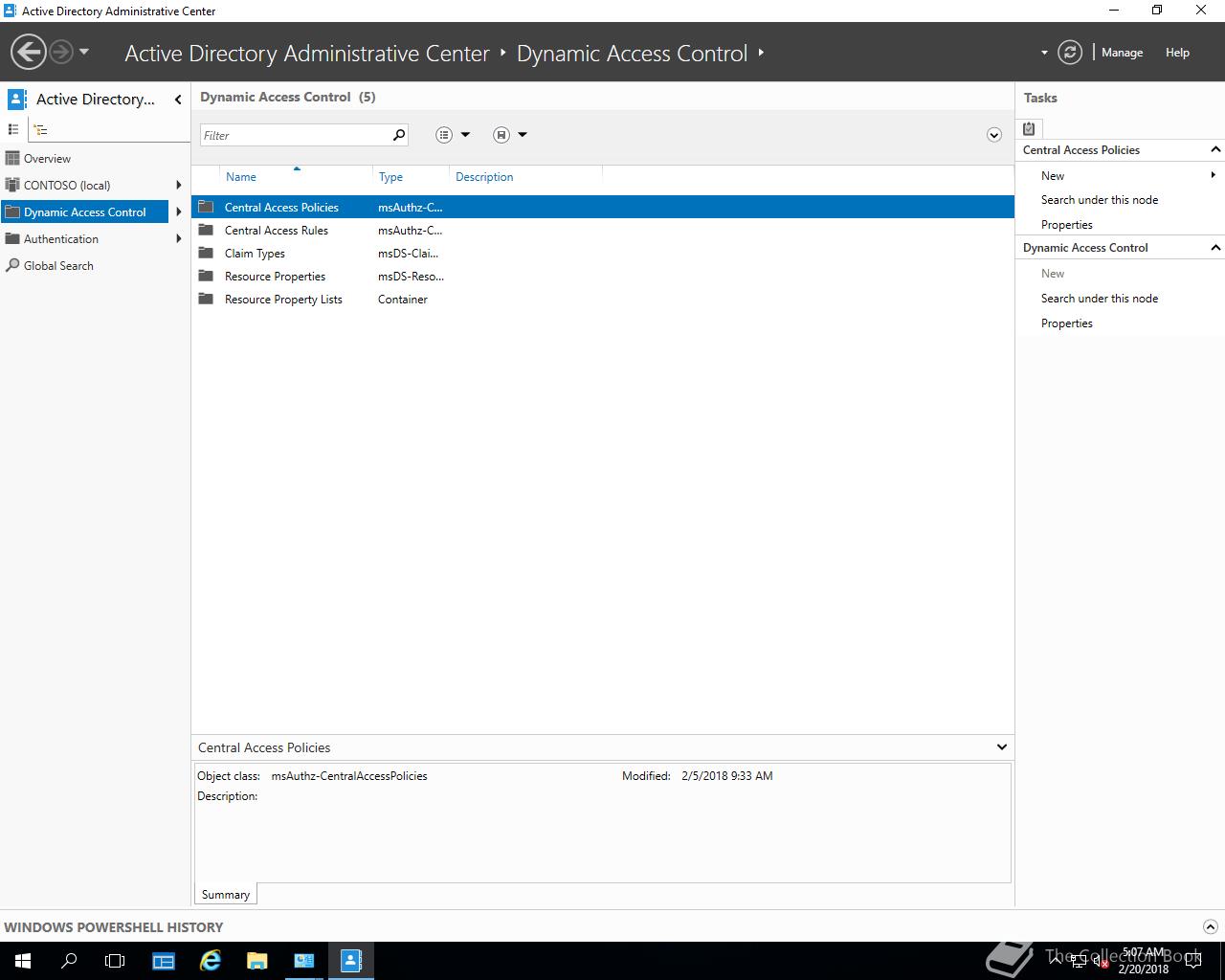Image resolution: width=1225 pixels, height=980 pixels.
Task: Click Central Access Rules folder icon
Action: [206, 230]
